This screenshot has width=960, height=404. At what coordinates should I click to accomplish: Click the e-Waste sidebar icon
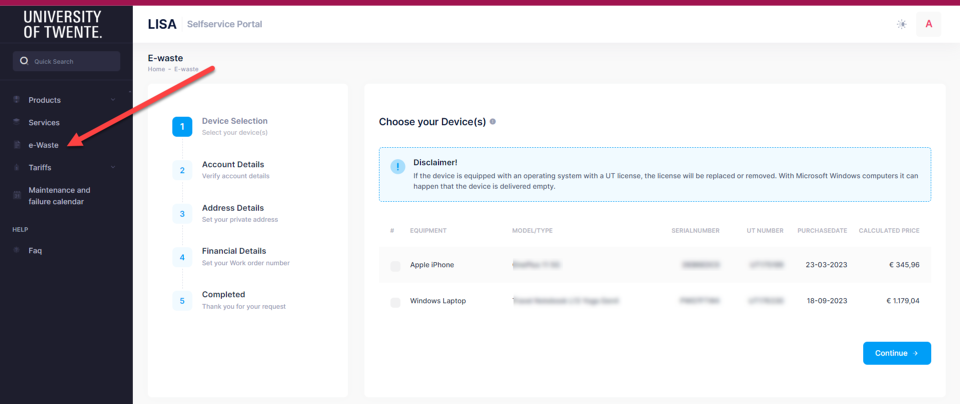coord(17,145)
